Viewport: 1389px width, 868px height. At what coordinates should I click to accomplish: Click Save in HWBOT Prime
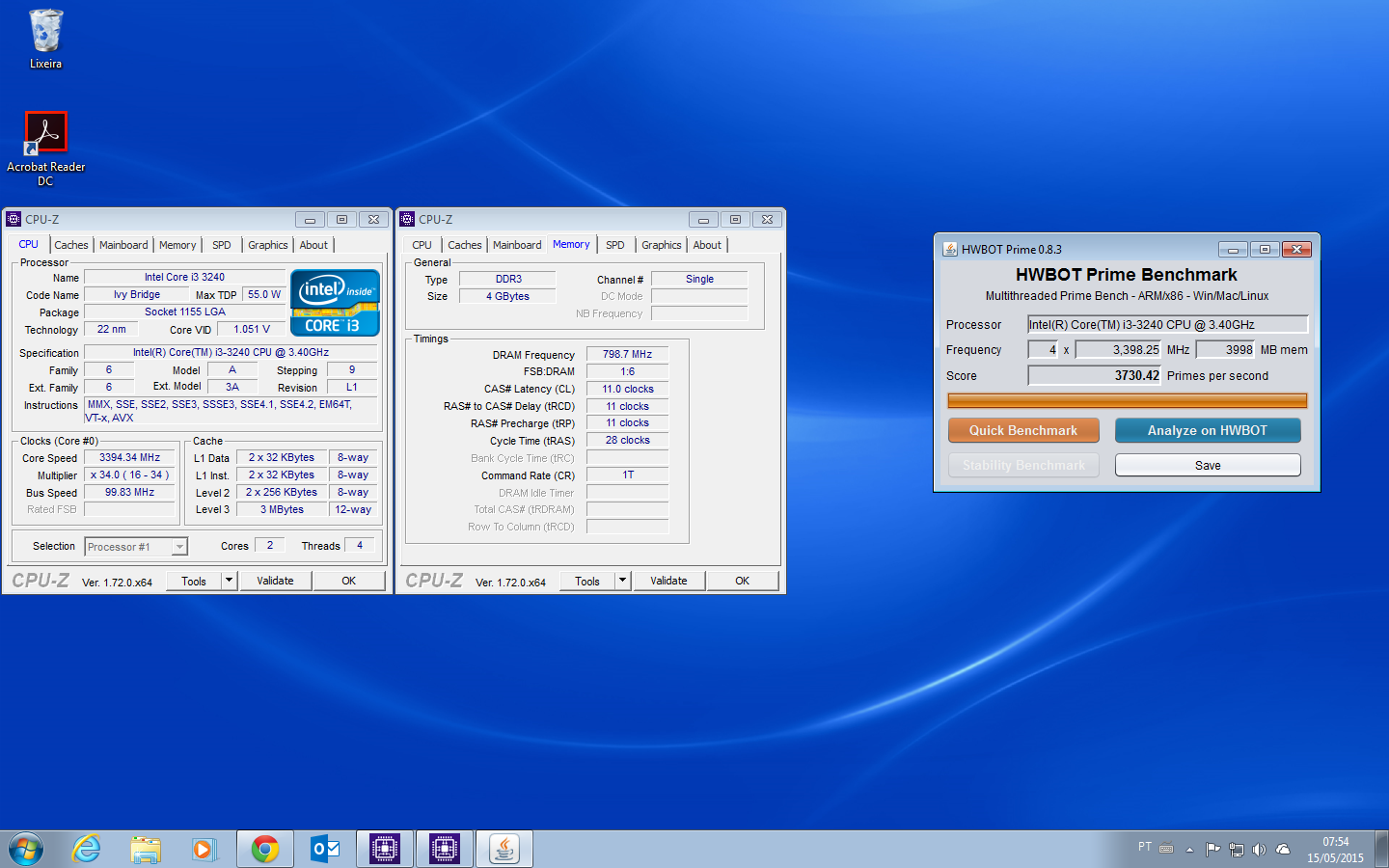1208,465
